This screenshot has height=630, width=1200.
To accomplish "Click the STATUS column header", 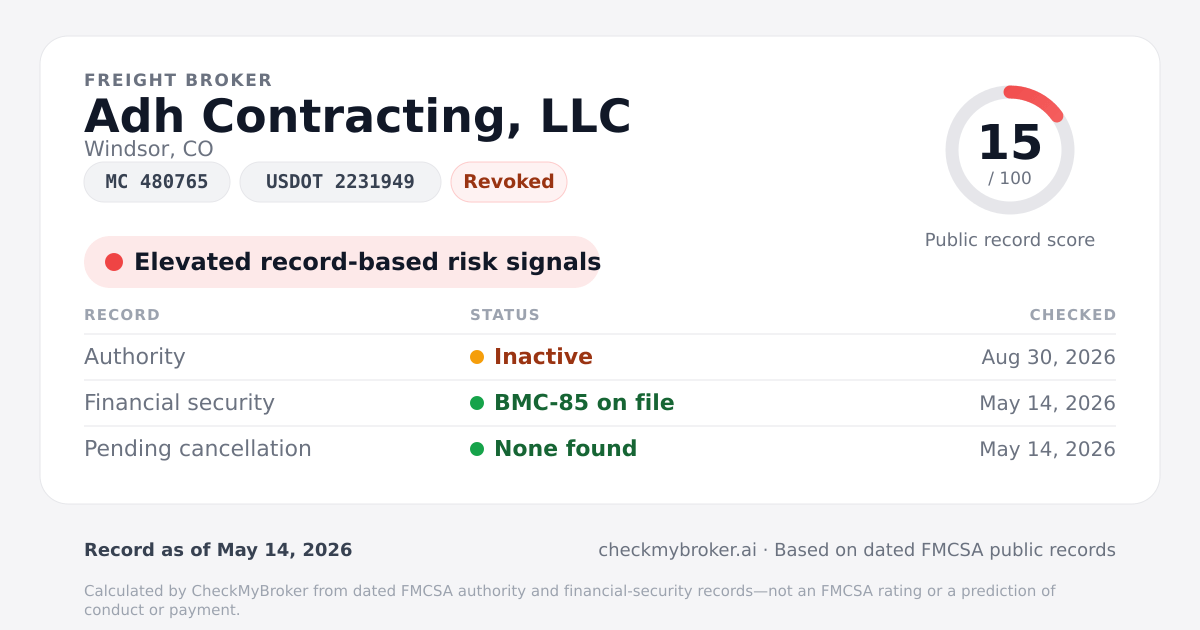I will pos(505,315).
